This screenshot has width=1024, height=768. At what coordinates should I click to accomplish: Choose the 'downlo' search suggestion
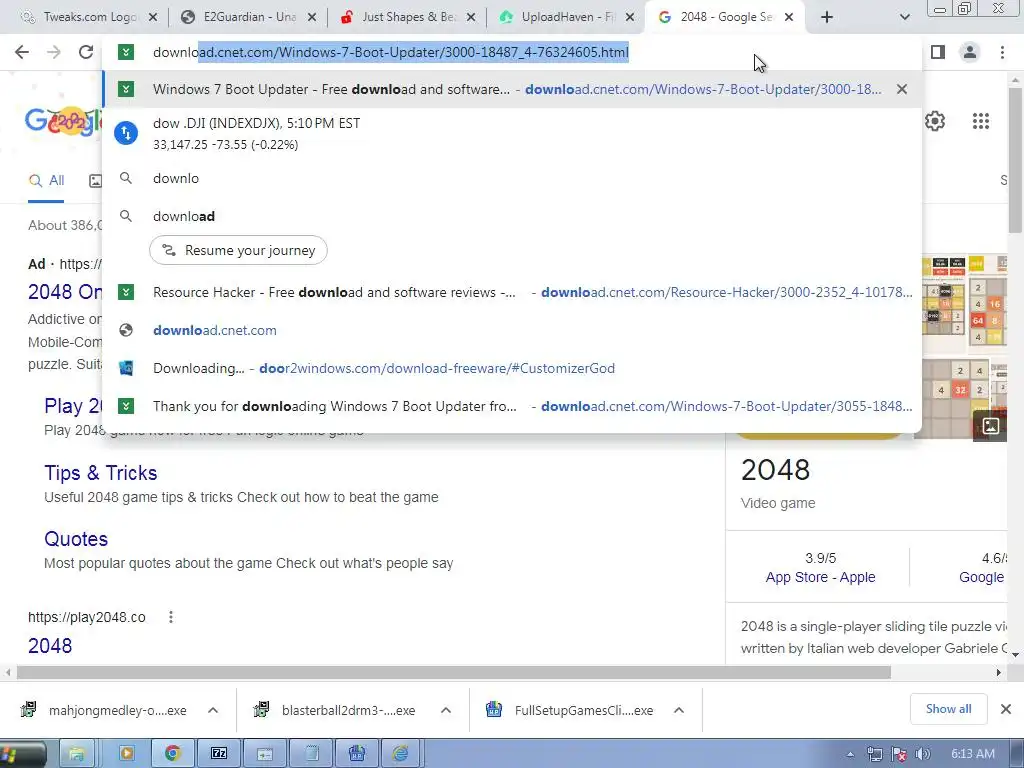[512, 178]
